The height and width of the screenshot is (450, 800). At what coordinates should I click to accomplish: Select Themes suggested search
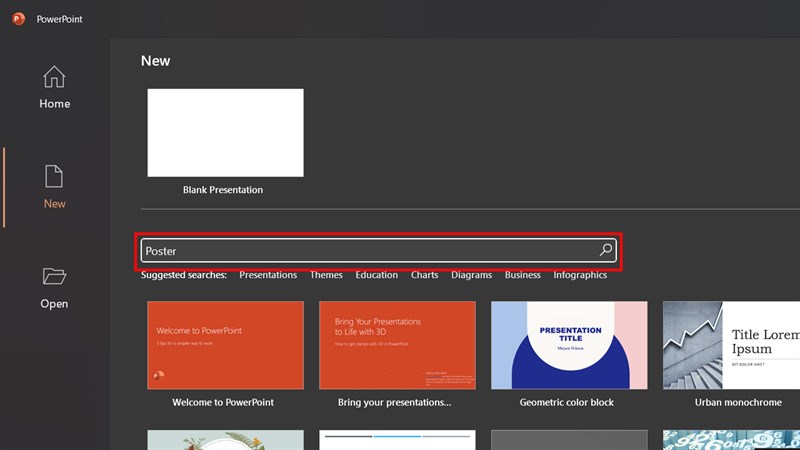point(326,275)
